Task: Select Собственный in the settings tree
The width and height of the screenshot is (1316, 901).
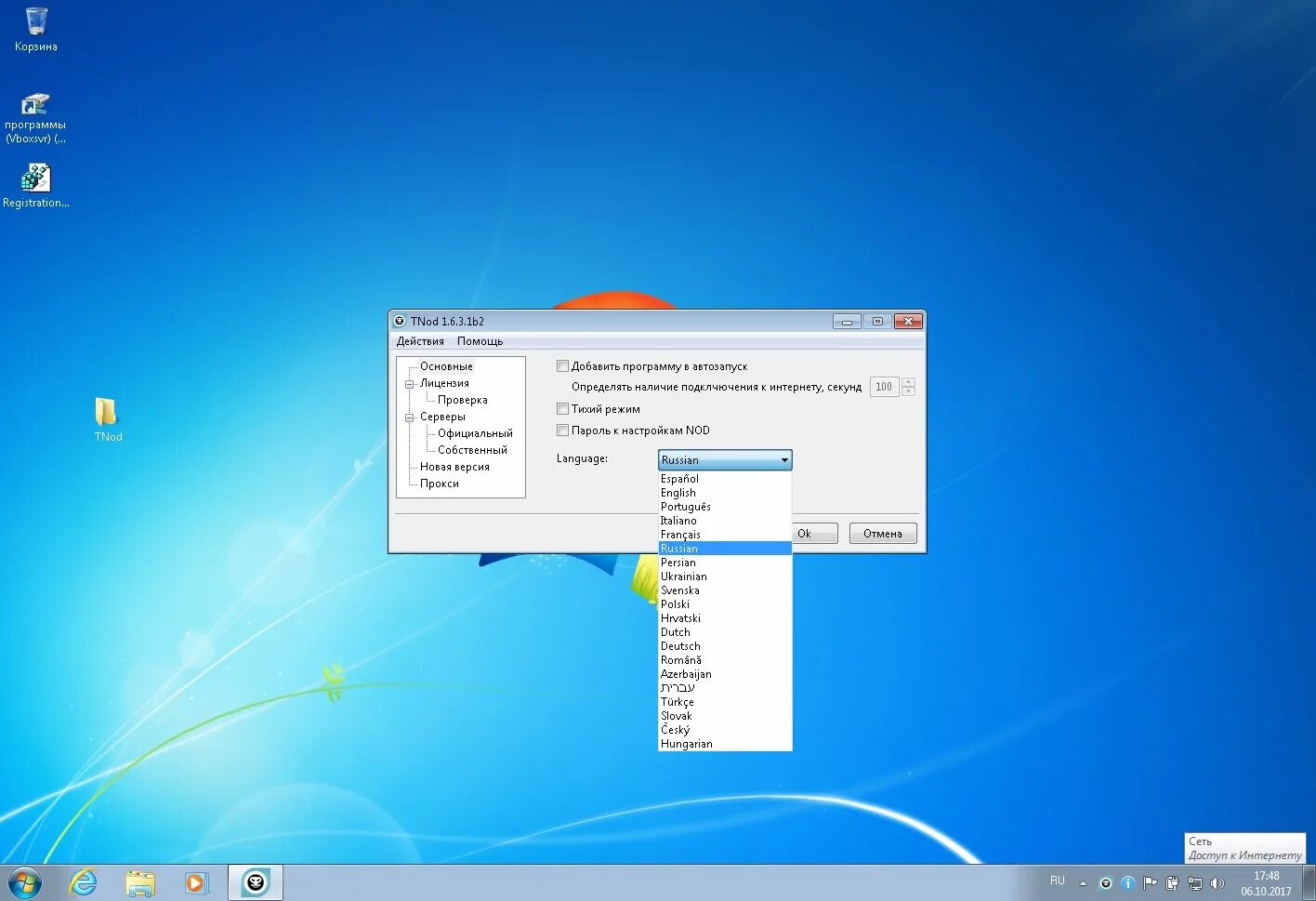Action: (x=472, y=450)
